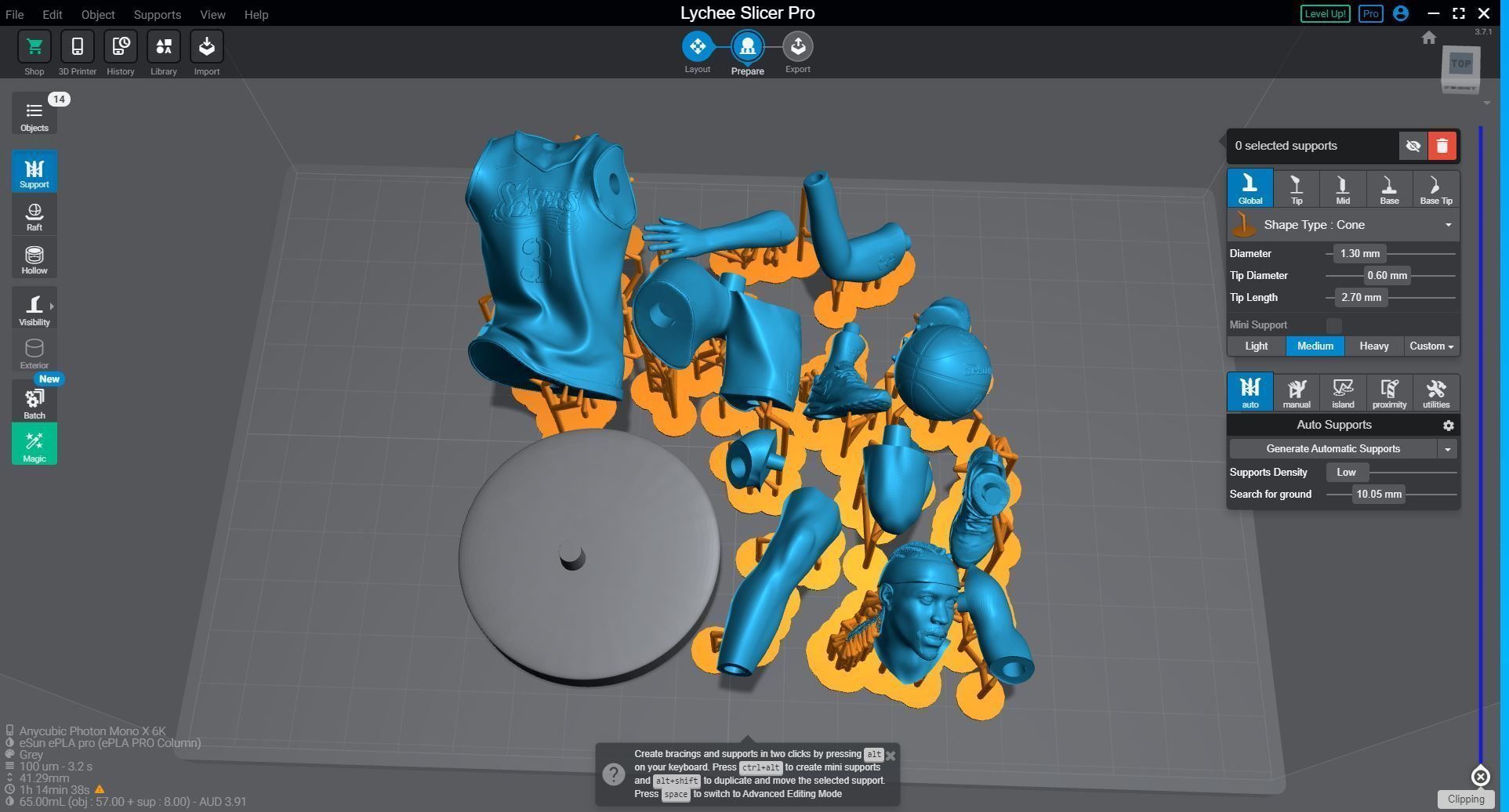
Task: Switch to proximity supports mode
Action: 1389,392
